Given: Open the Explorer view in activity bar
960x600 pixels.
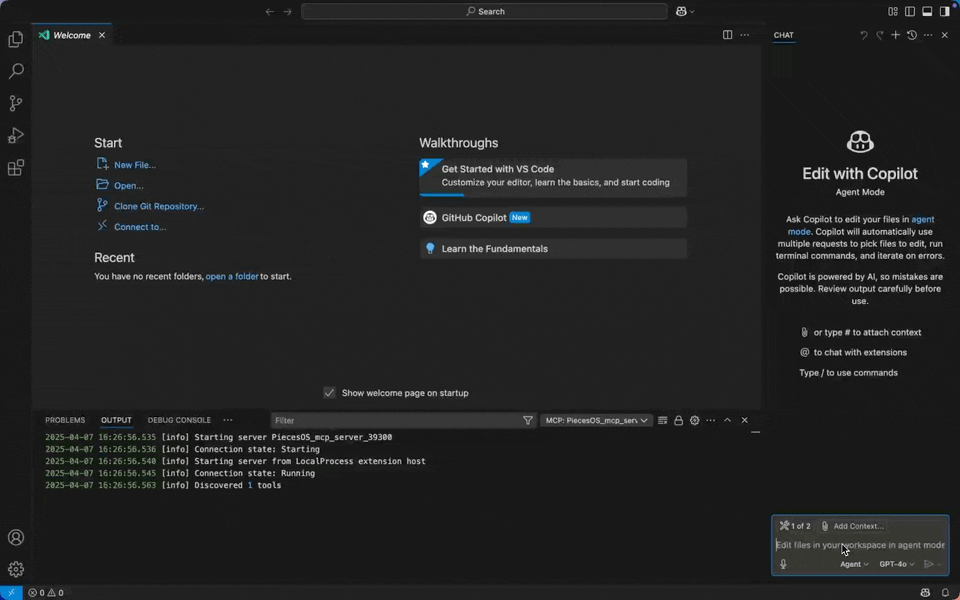Looking at the screenshot, I should click(16, 39).
